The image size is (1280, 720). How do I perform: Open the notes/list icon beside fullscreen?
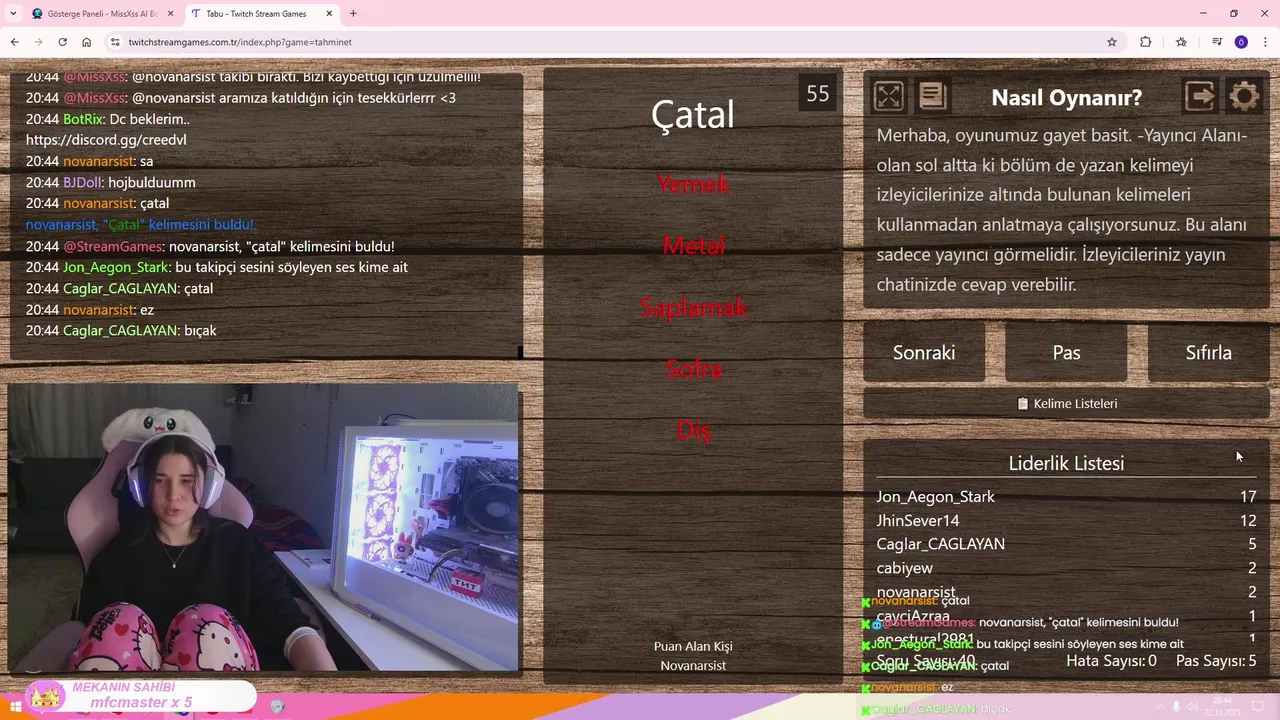click(932, 96)
